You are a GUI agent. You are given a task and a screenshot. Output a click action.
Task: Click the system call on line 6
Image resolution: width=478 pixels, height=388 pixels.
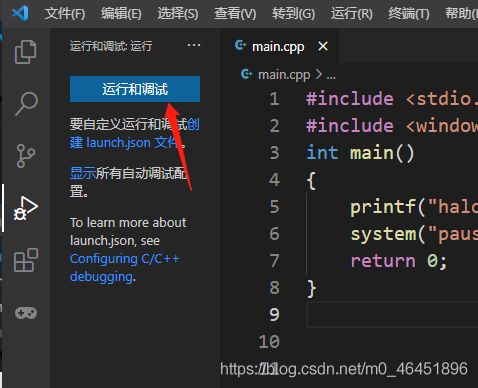pyautogui.click(x=383, y=234)
